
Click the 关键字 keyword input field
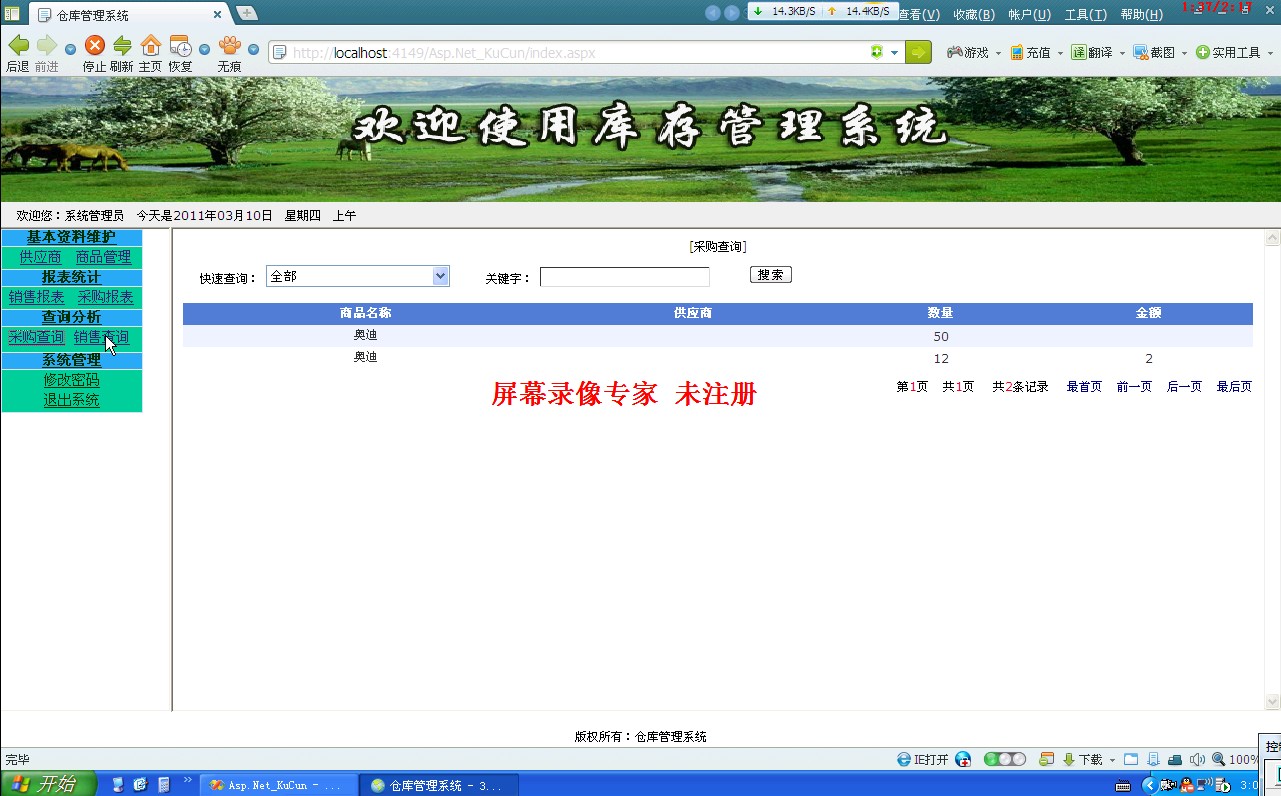pyautogui.click(x=625, y=277)
